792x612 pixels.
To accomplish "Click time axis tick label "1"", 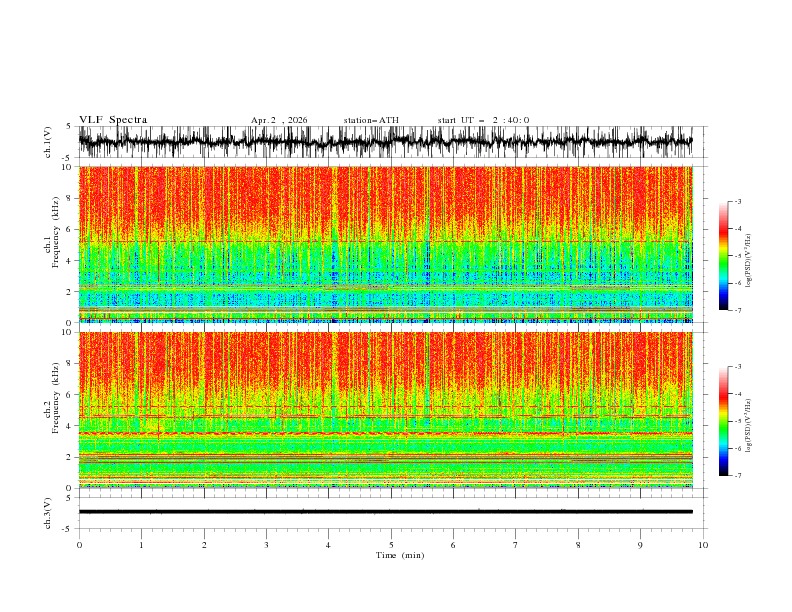I will click(x=141, y=545).
